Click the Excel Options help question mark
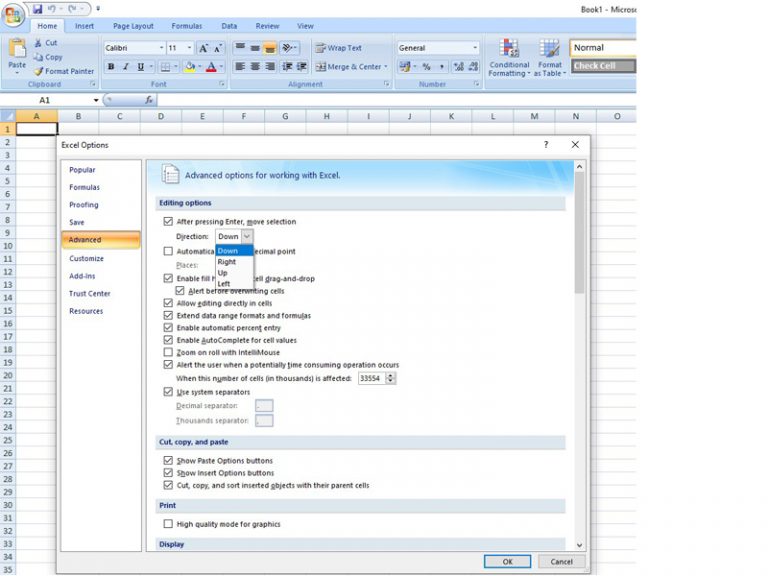 pos(546,144)
